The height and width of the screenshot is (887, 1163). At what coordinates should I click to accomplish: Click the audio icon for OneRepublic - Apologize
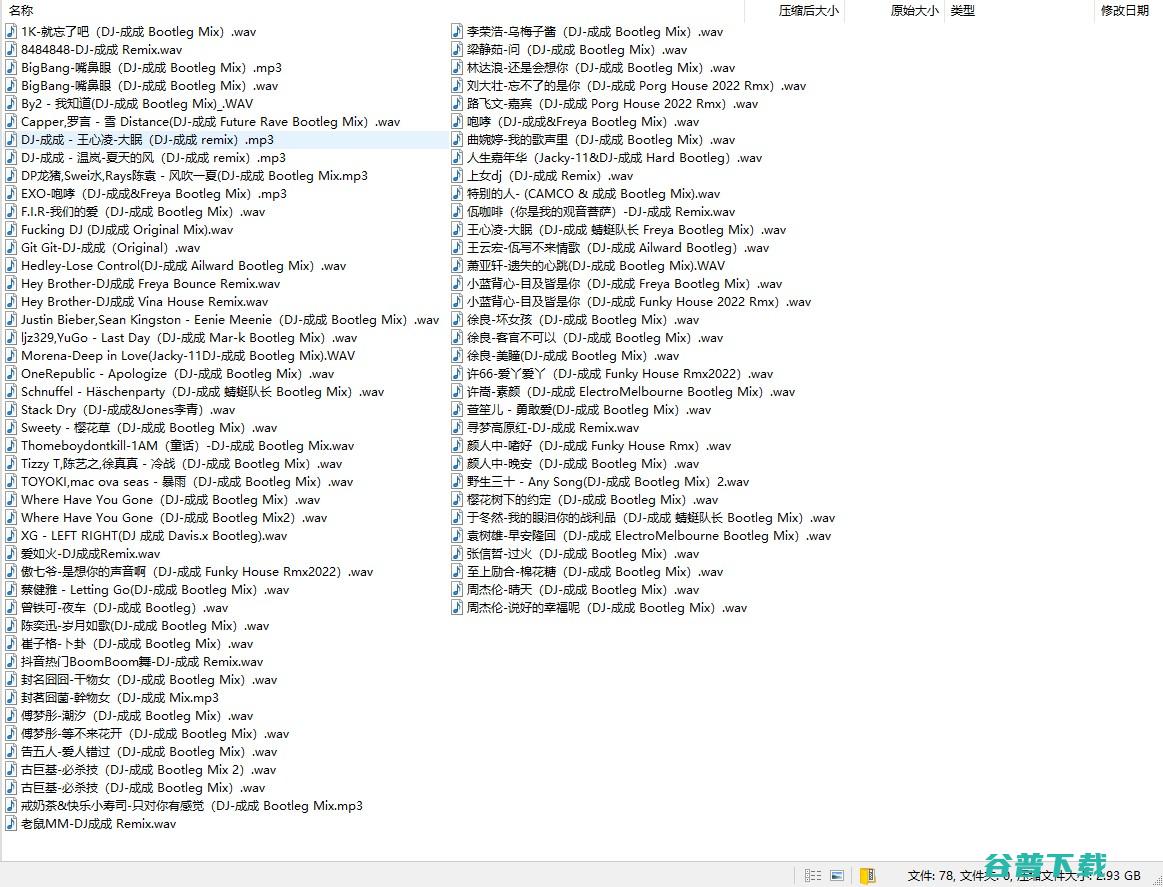click(x=11, y=374)
